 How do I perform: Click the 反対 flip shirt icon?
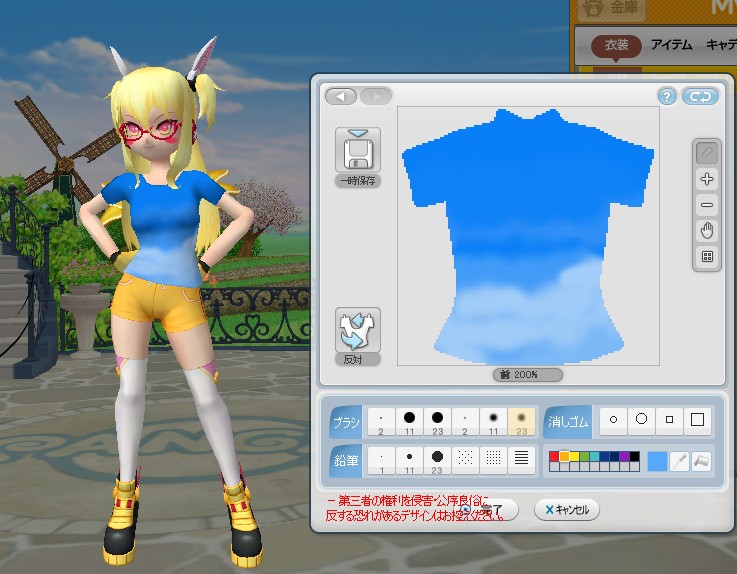pyautogui.click(x=358, y=330)
